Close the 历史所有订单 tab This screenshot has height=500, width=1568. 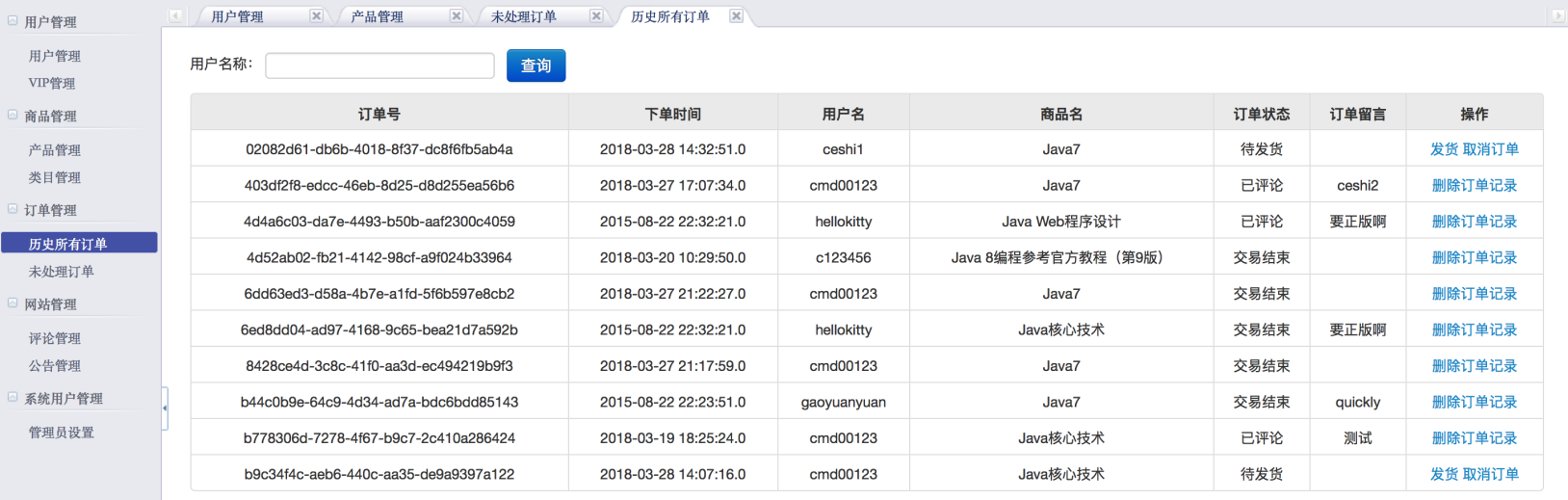(736, 15)
